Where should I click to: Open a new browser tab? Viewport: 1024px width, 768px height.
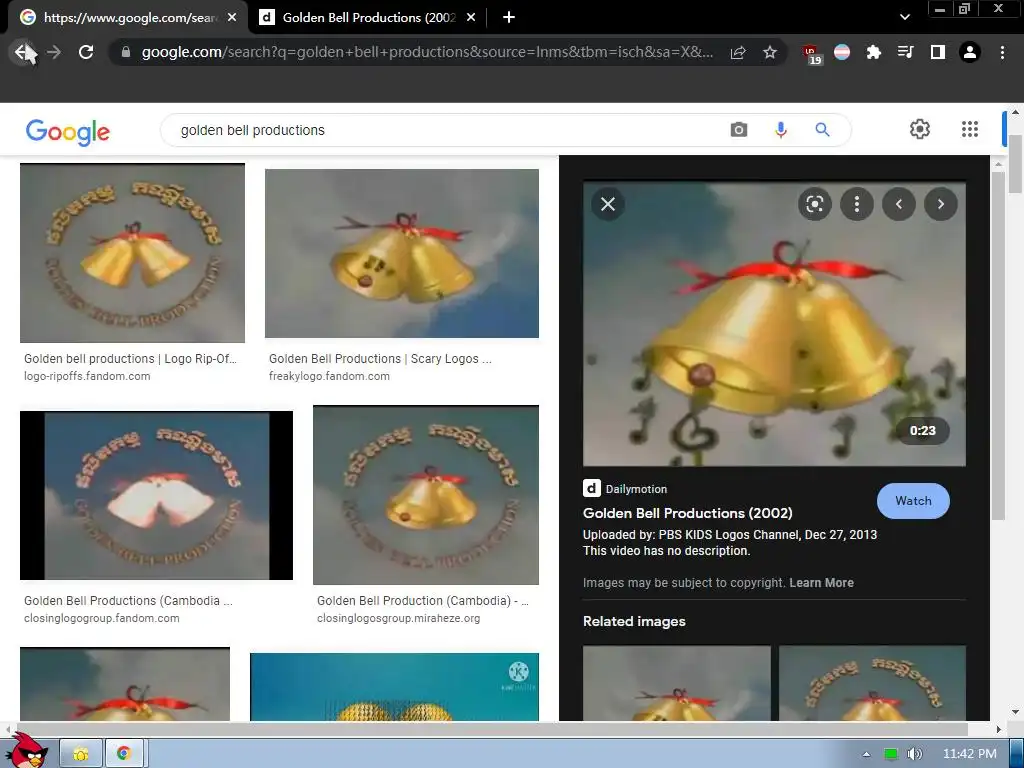click(509, 18)
